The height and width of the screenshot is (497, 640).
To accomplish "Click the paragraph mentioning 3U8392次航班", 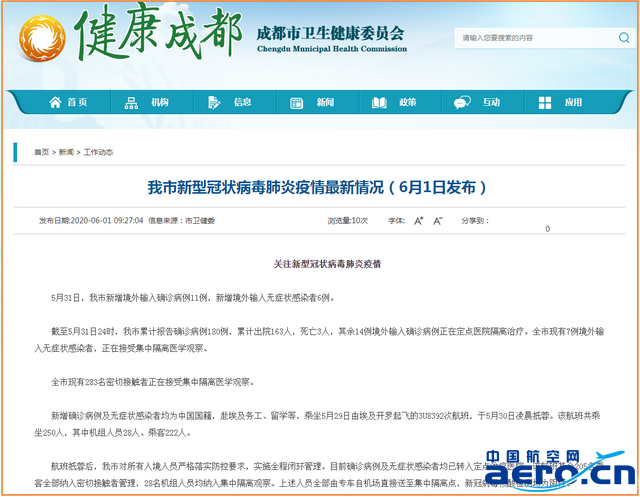I will click(317, 424).
